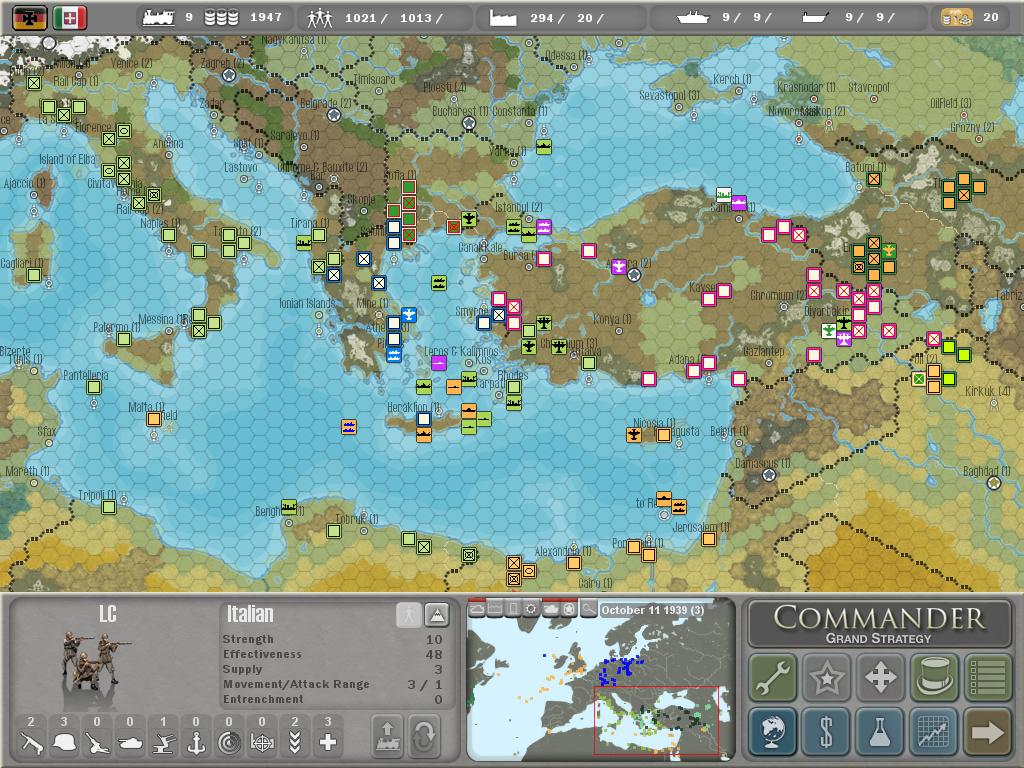
Task: End turn with the arrow button
Action: 987,732
